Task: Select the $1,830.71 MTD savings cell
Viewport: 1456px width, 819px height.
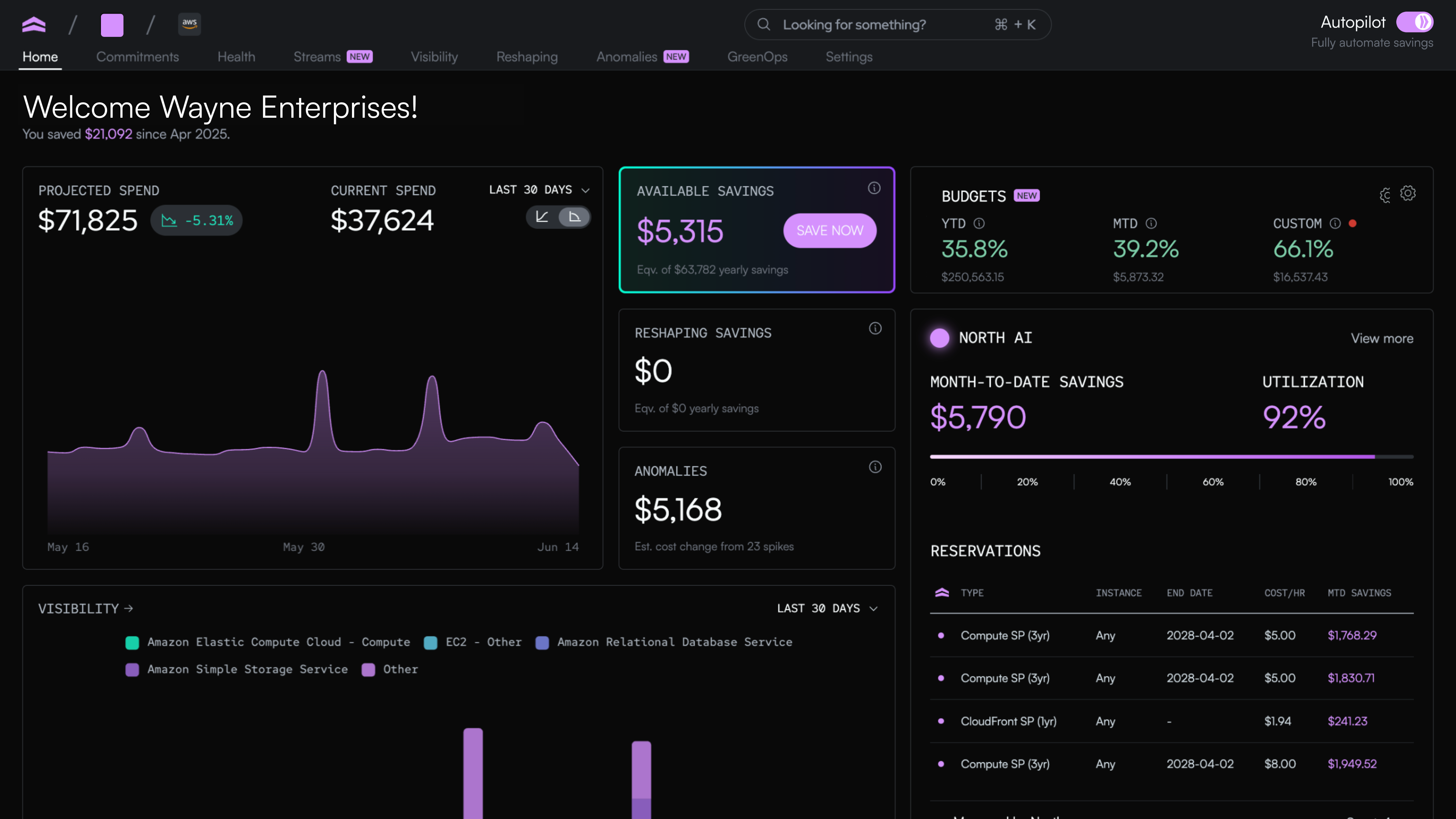Action: [1351, 678]
